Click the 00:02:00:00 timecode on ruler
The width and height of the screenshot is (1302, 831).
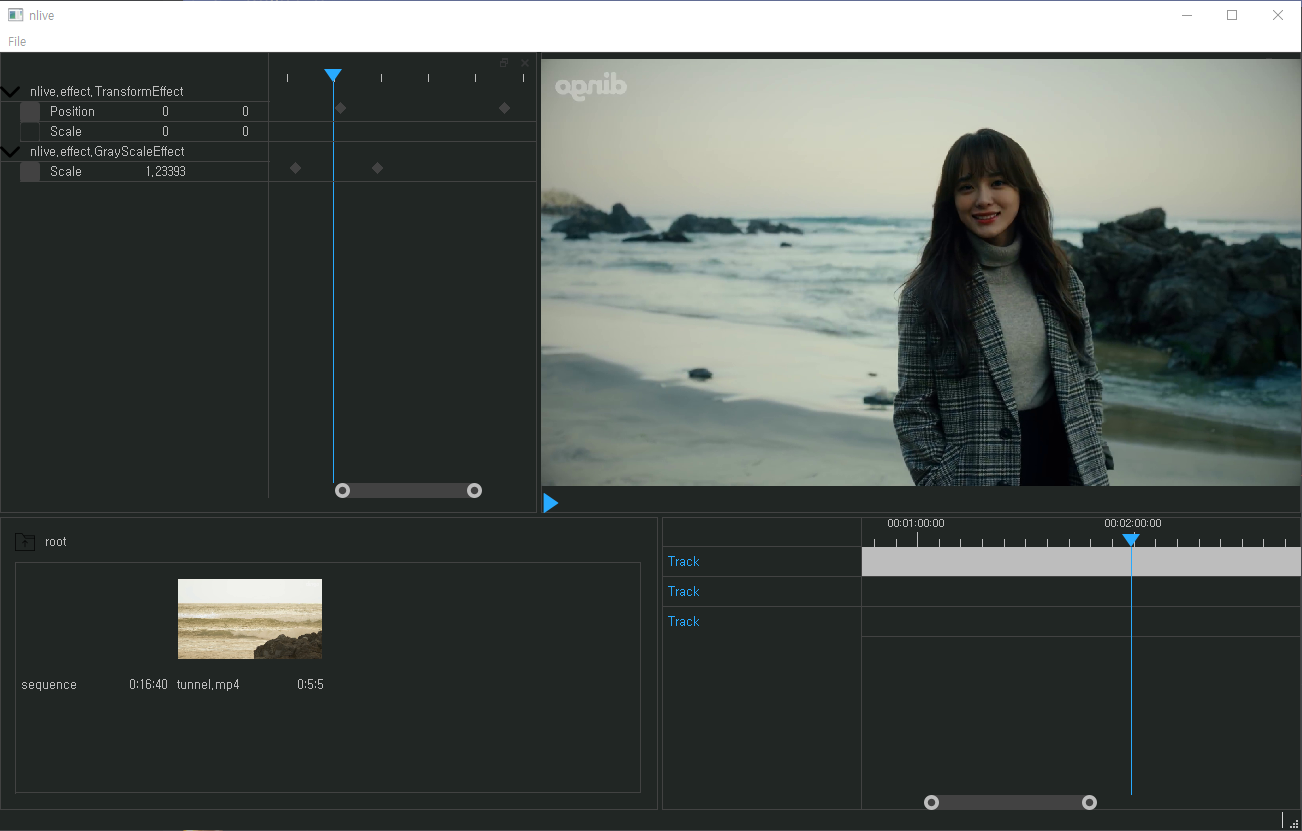coord(1133,523)
